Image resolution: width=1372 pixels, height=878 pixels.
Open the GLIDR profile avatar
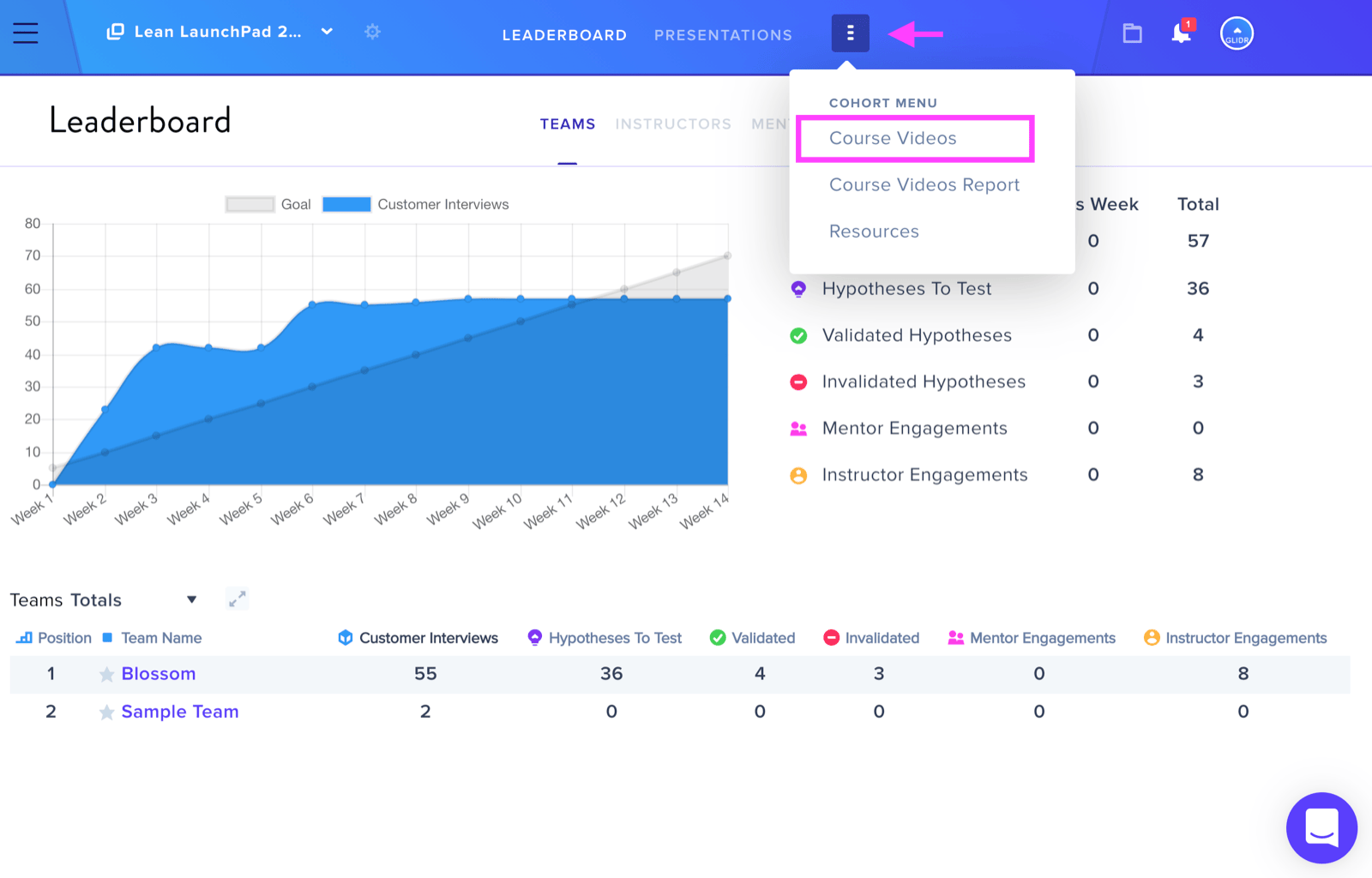tap(1237, 33)
